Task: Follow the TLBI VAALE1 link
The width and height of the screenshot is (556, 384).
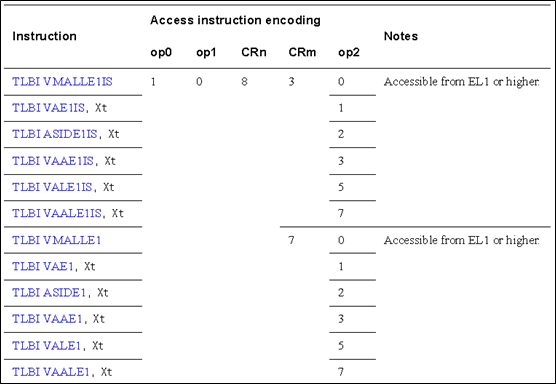Action: (51, 372)
